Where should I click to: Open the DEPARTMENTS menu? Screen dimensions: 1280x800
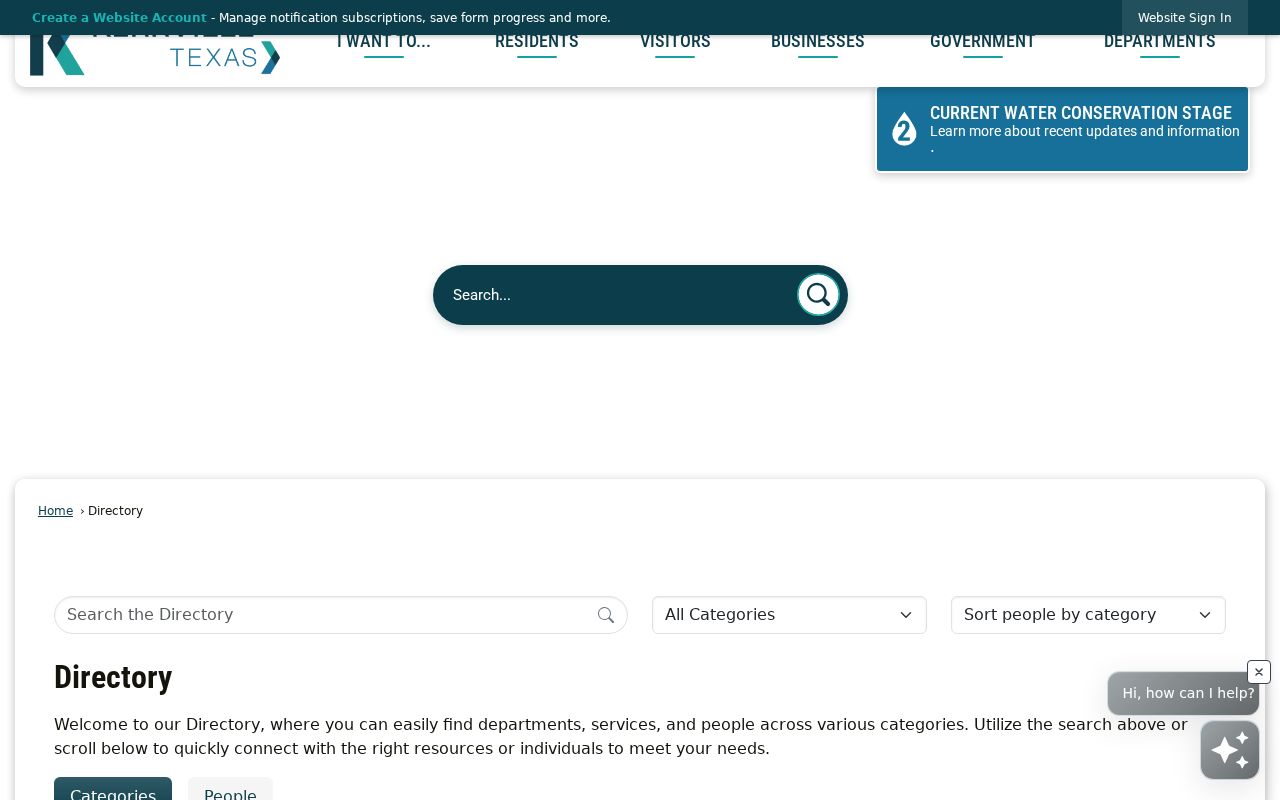click(x=1160, y=42)
